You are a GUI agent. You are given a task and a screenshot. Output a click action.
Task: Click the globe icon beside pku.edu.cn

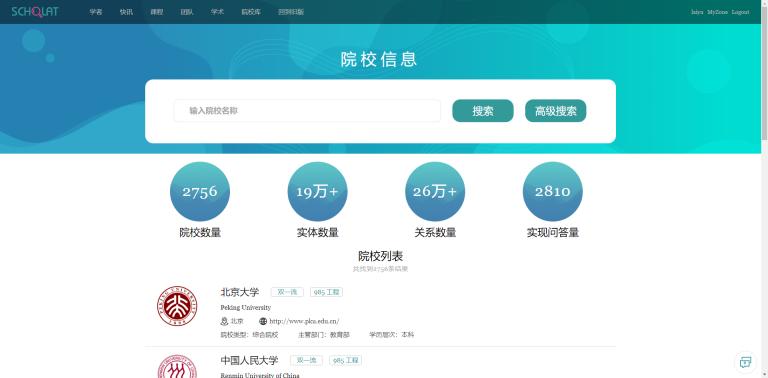click(x=263, y=321)
